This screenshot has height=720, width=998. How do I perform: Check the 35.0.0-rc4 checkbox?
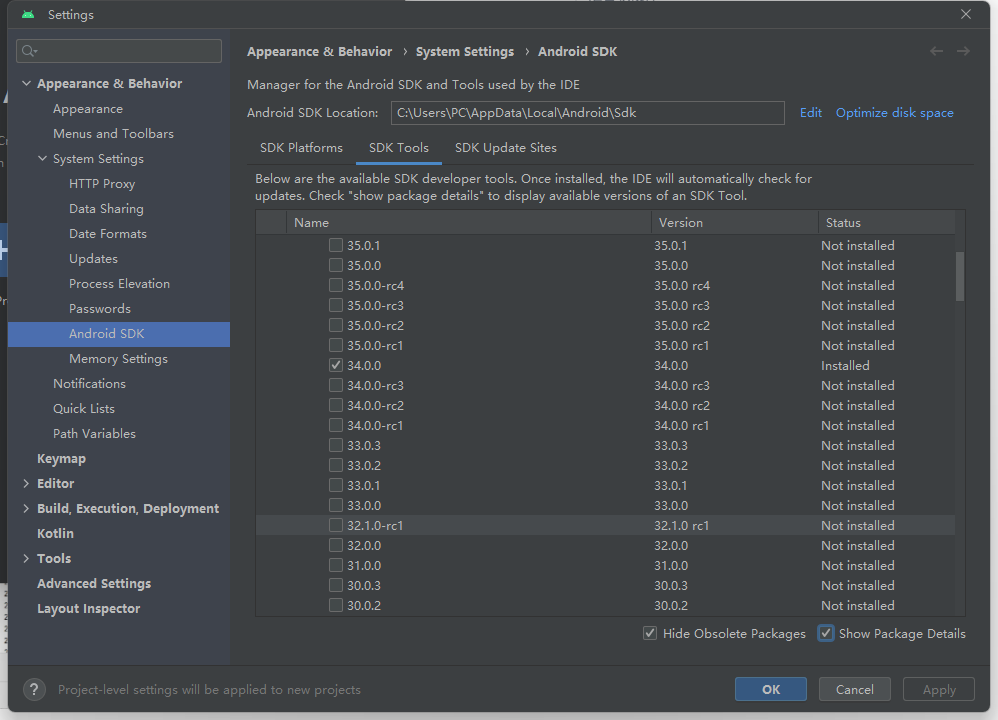[335, 285]
